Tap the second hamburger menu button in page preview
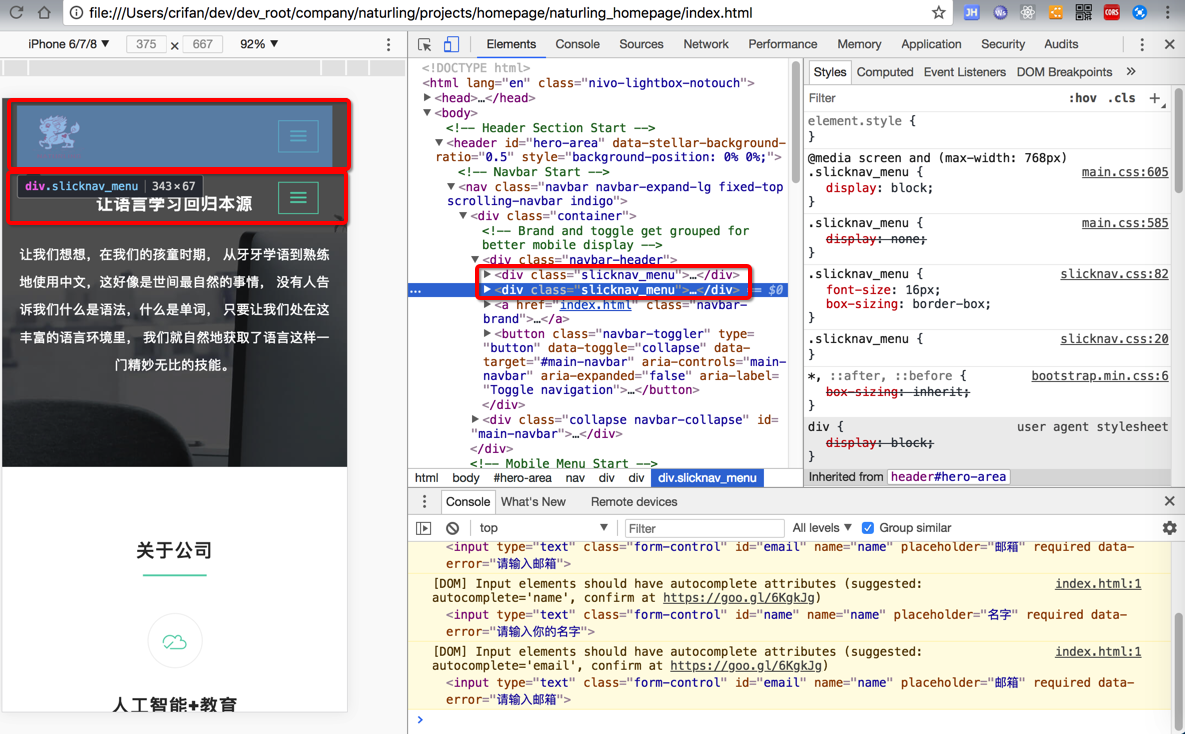Image resolution: width=1185 pixels, height=735 pixels. click(x=299, y=198)
